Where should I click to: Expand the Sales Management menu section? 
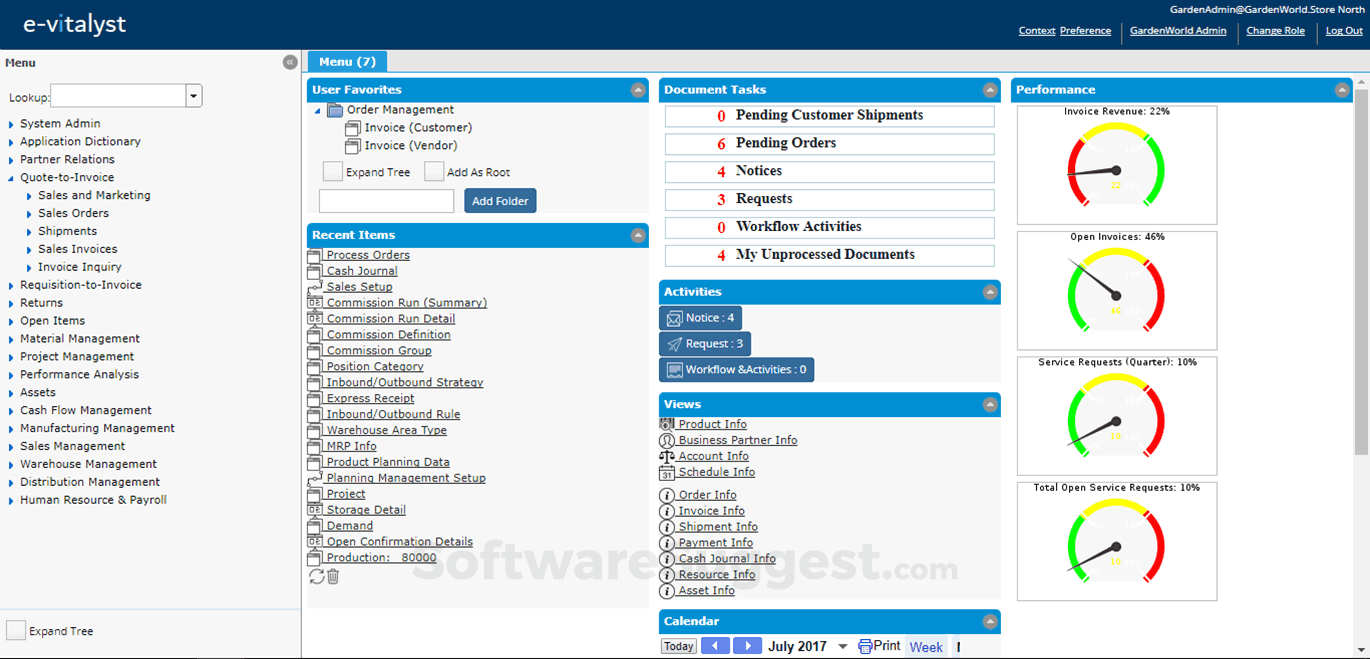point(72,446)
